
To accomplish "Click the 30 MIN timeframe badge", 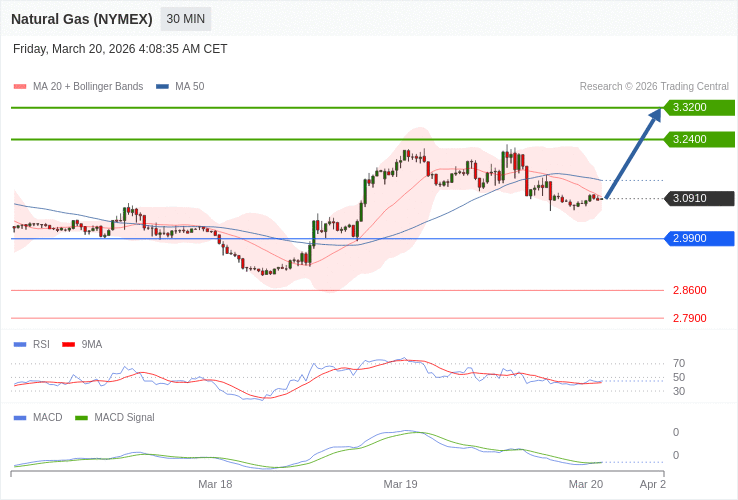I will coord(185,19).
